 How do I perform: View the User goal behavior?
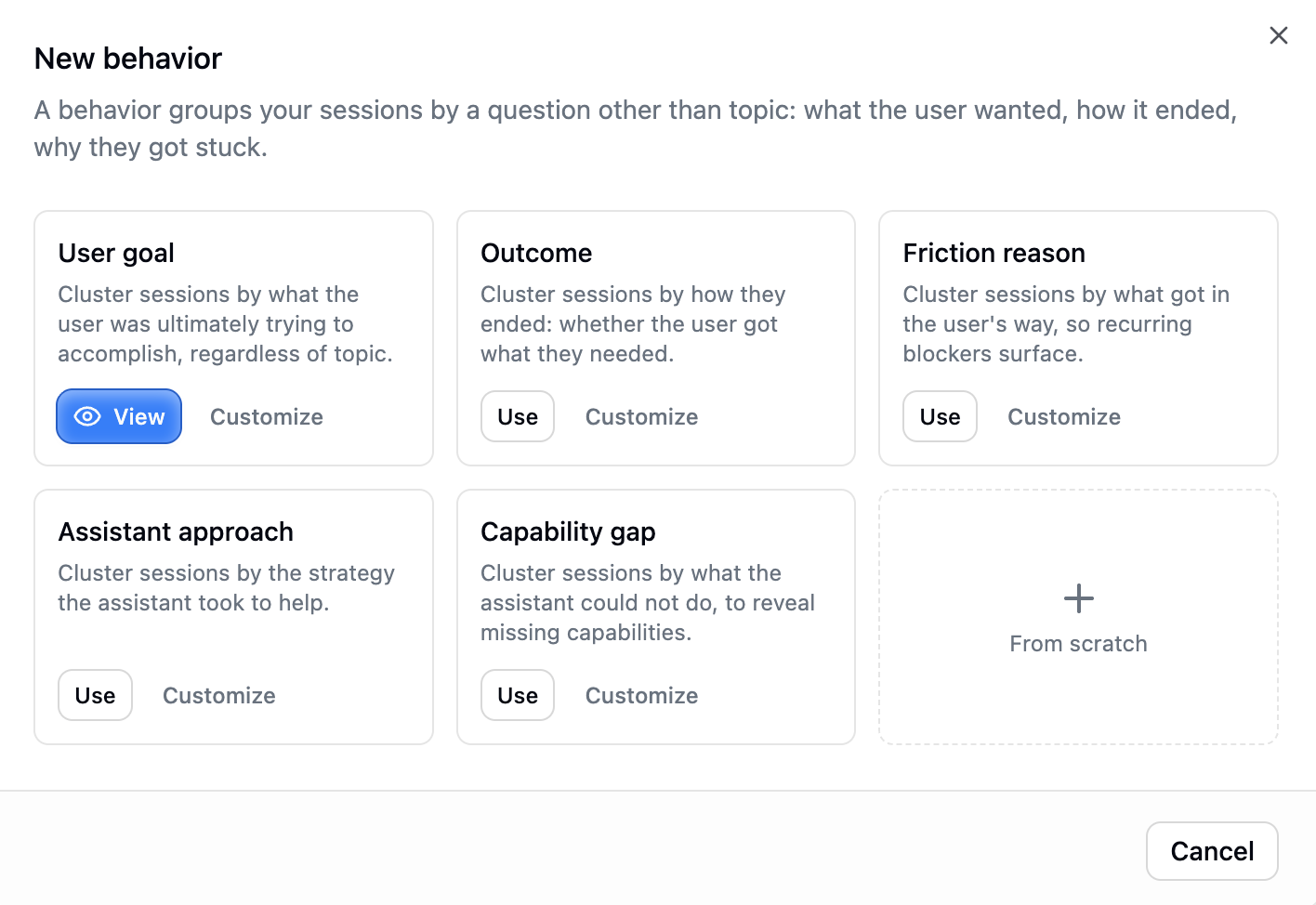(119, 416)
